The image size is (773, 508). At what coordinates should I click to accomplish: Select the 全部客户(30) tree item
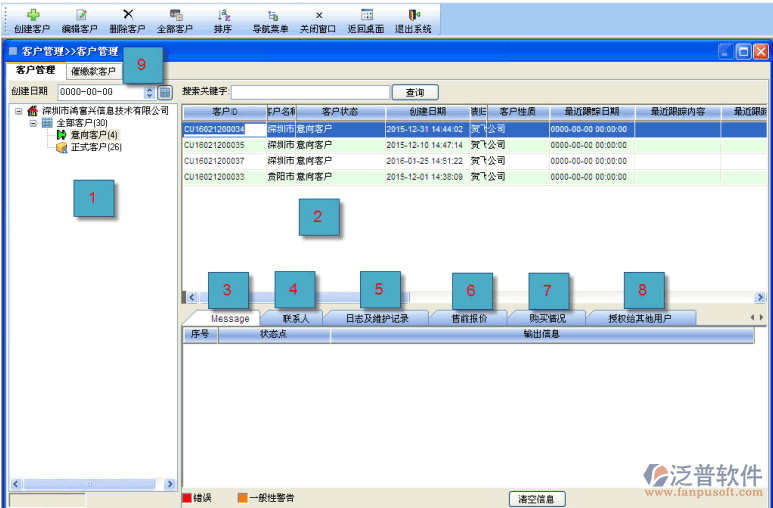82,123
